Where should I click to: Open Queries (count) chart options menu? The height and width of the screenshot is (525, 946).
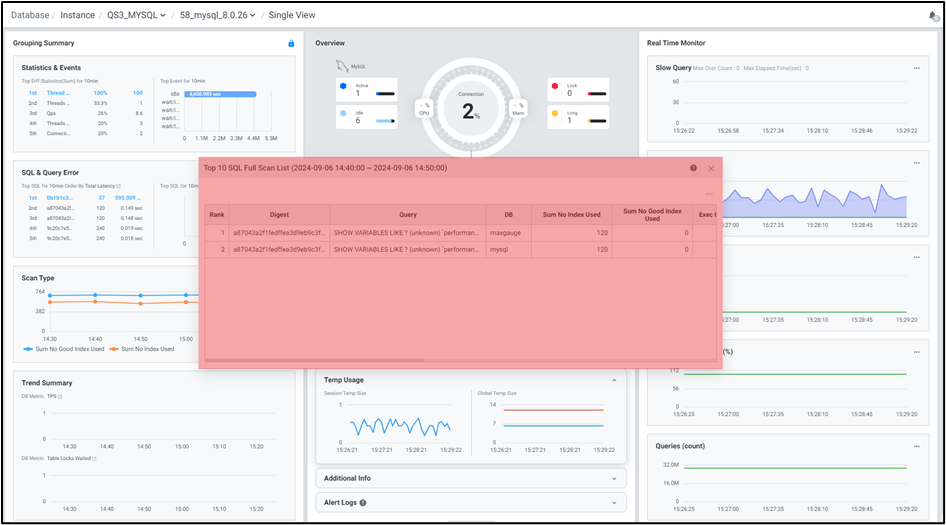(x=916, y=446)
